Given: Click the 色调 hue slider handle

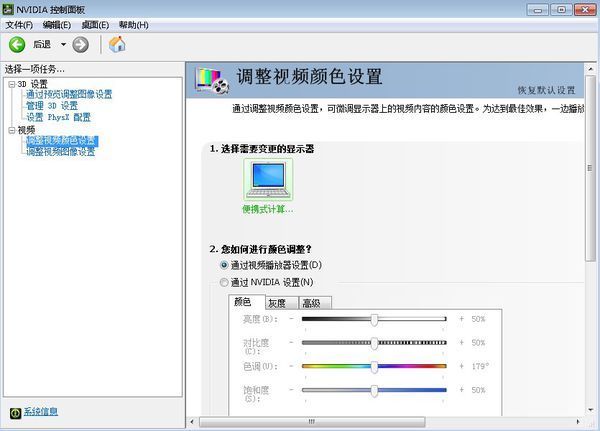Looking at the screenshot, I should (374, 367).
